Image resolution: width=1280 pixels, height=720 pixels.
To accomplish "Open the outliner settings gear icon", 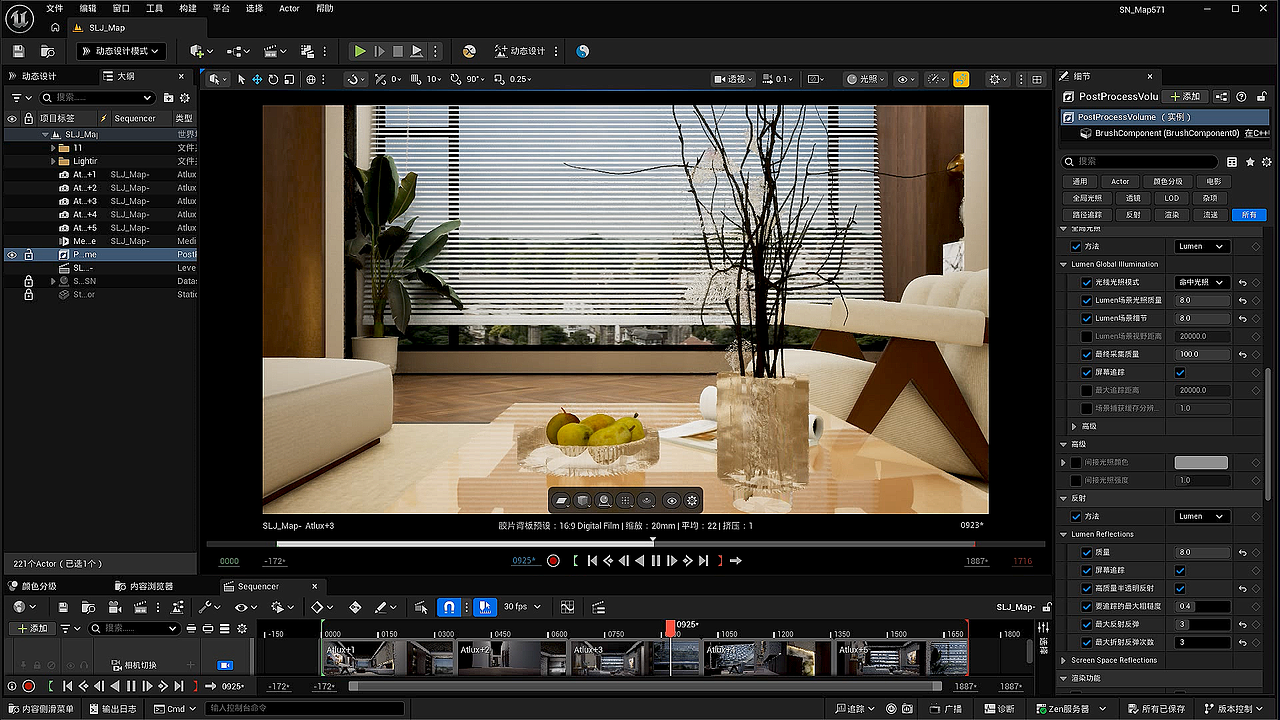I will (184, 97).
